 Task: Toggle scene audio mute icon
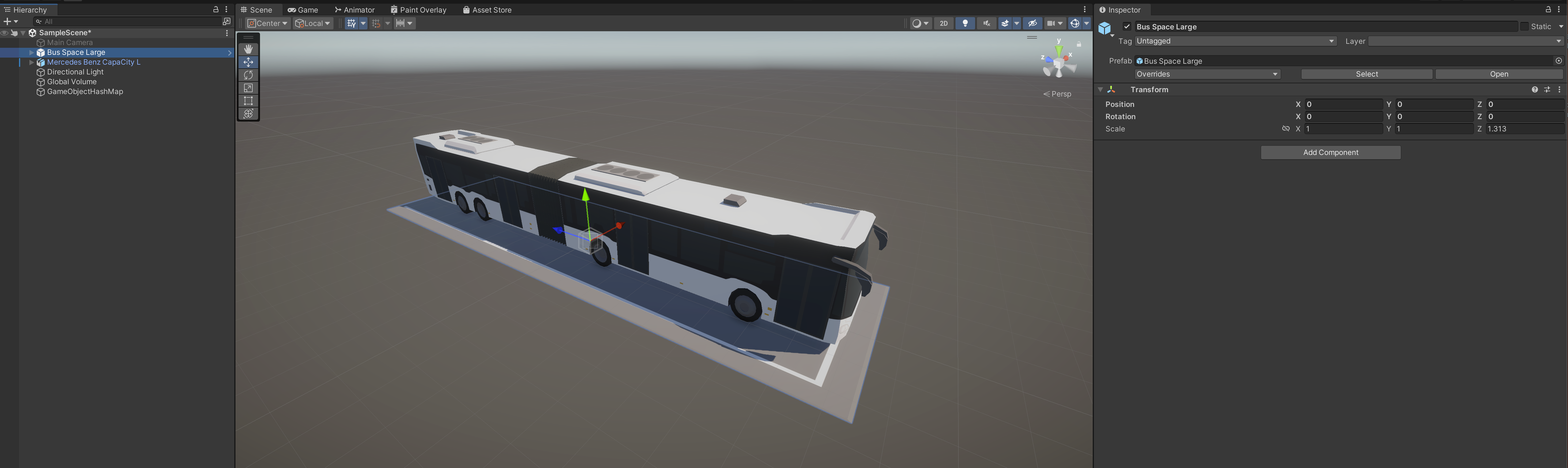pos(986,23)
